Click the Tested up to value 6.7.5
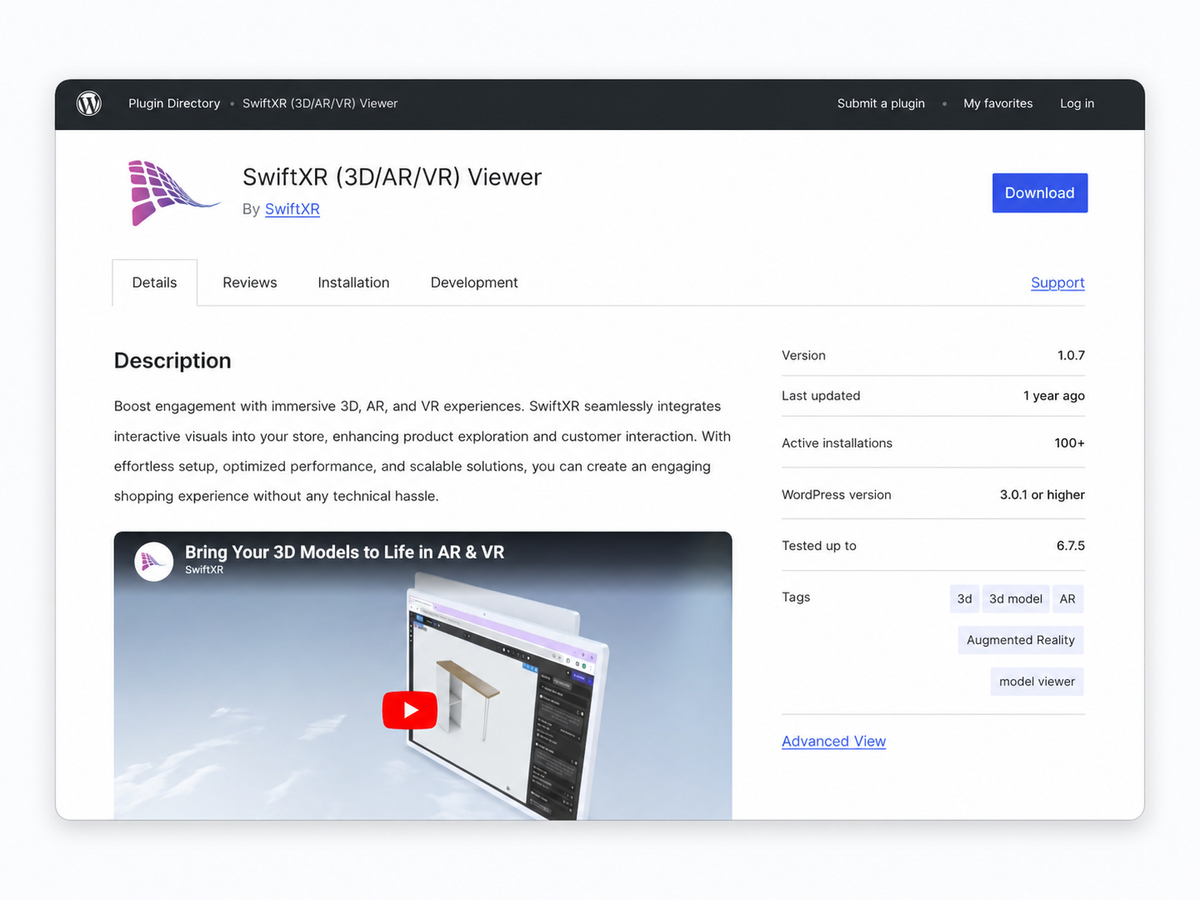Screen dimensions: 1200x900 (1071, 546)
